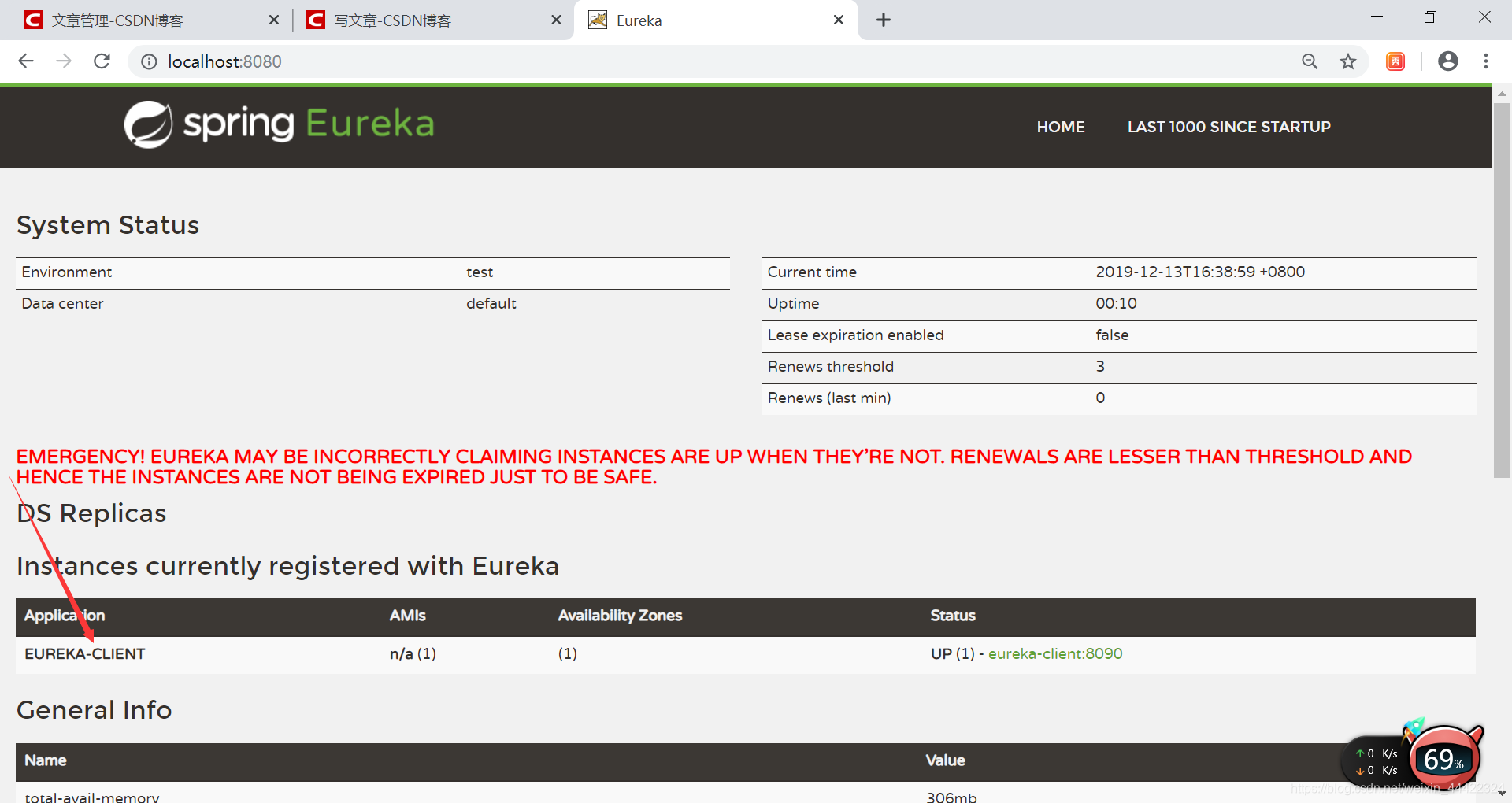Open the orange browser extension icon
The image size is (1512, 803).
tap(1395, 61)
